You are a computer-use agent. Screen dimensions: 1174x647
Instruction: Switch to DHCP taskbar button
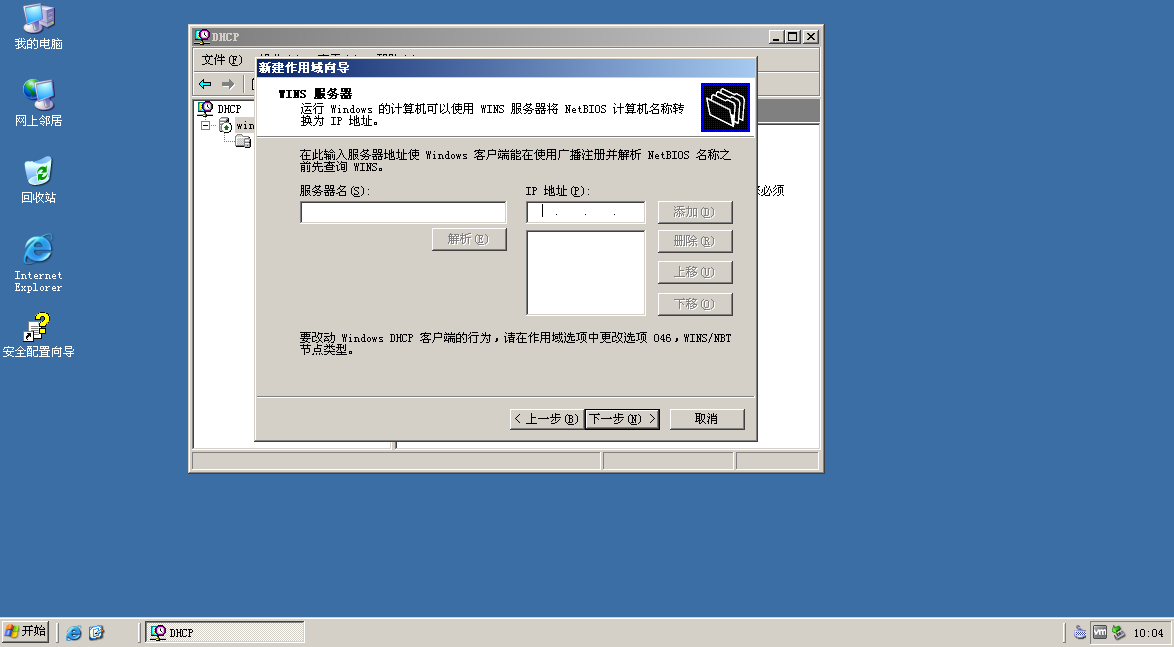(x=225, y=632)
